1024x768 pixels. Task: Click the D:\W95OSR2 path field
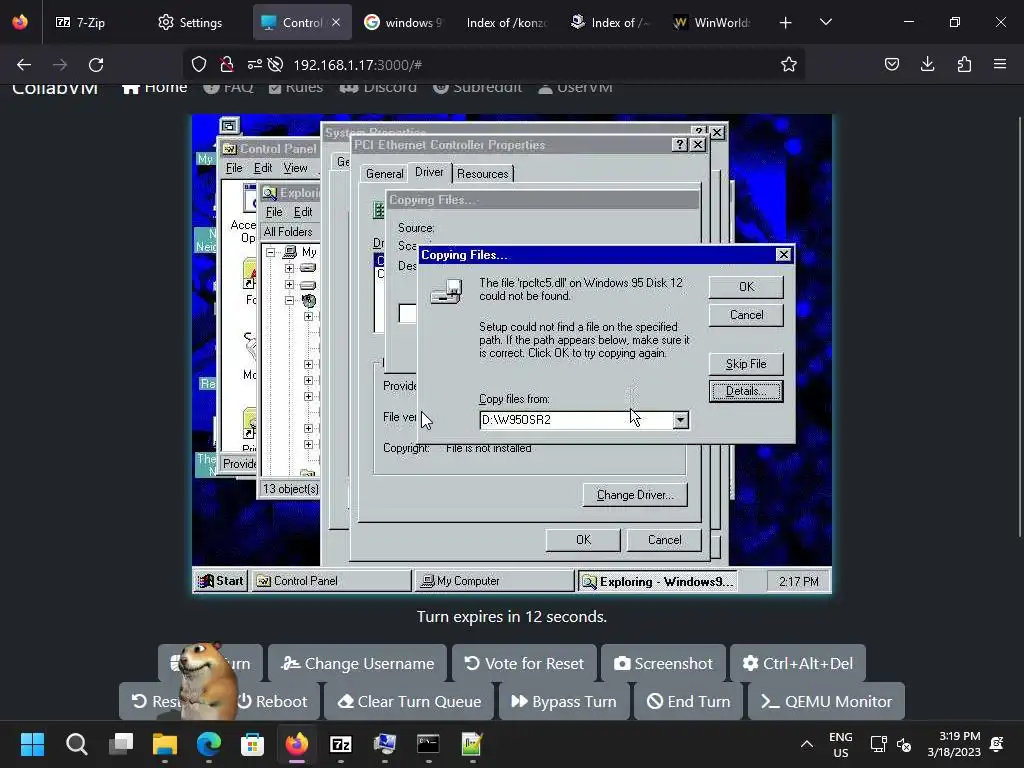[x=576, y=420]
